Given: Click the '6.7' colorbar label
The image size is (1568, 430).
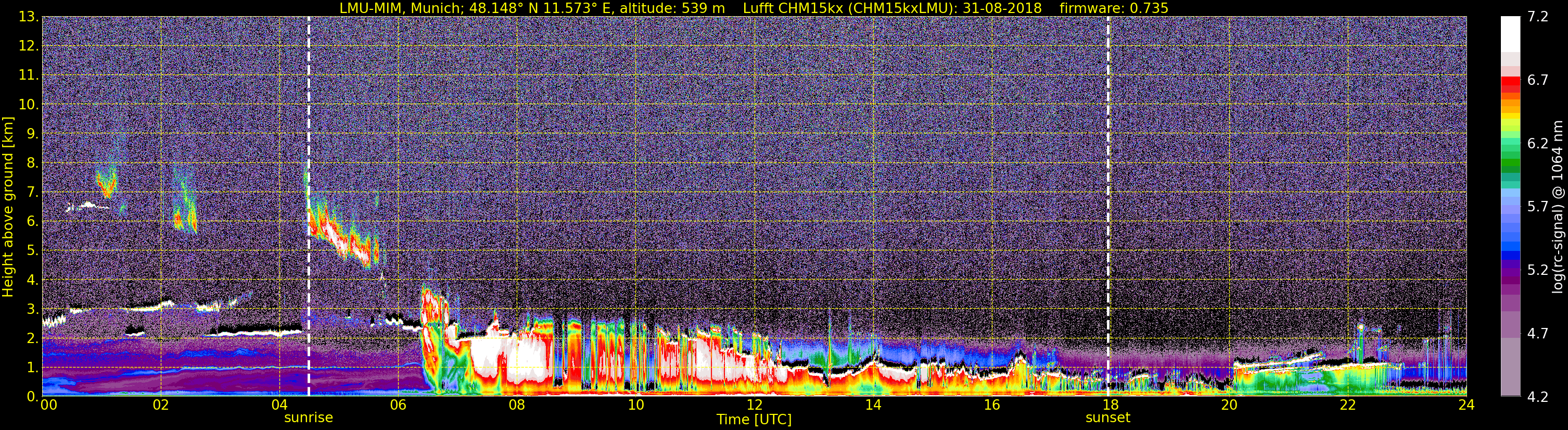Looking at the screenshot, I should tap(1538, 80).
